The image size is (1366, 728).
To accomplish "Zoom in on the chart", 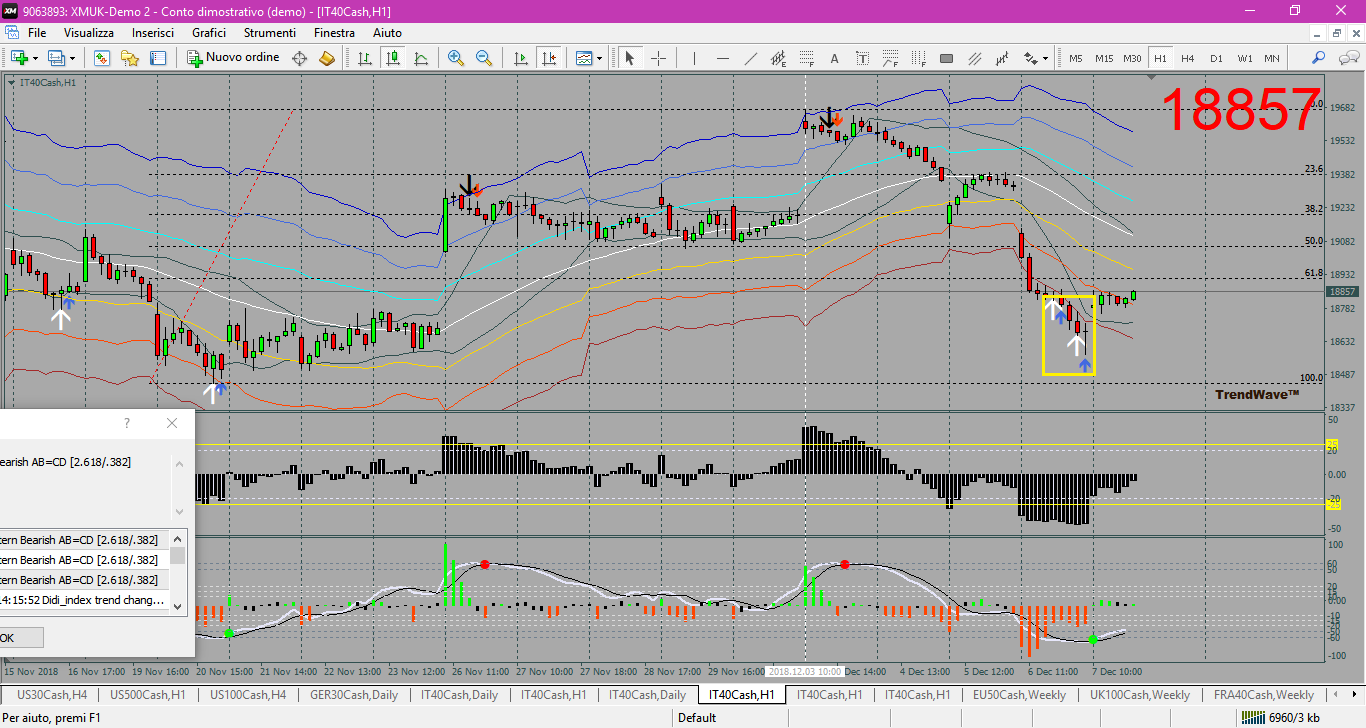I will [x=456, y=58].
